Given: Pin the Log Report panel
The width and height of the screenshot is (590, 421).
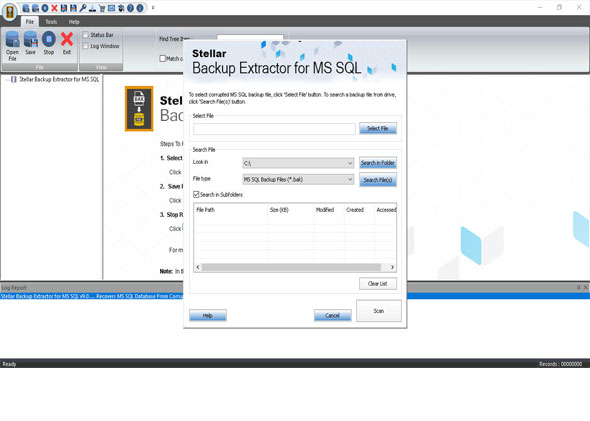Looking at the screenshot, I should [x=578, y=287].
